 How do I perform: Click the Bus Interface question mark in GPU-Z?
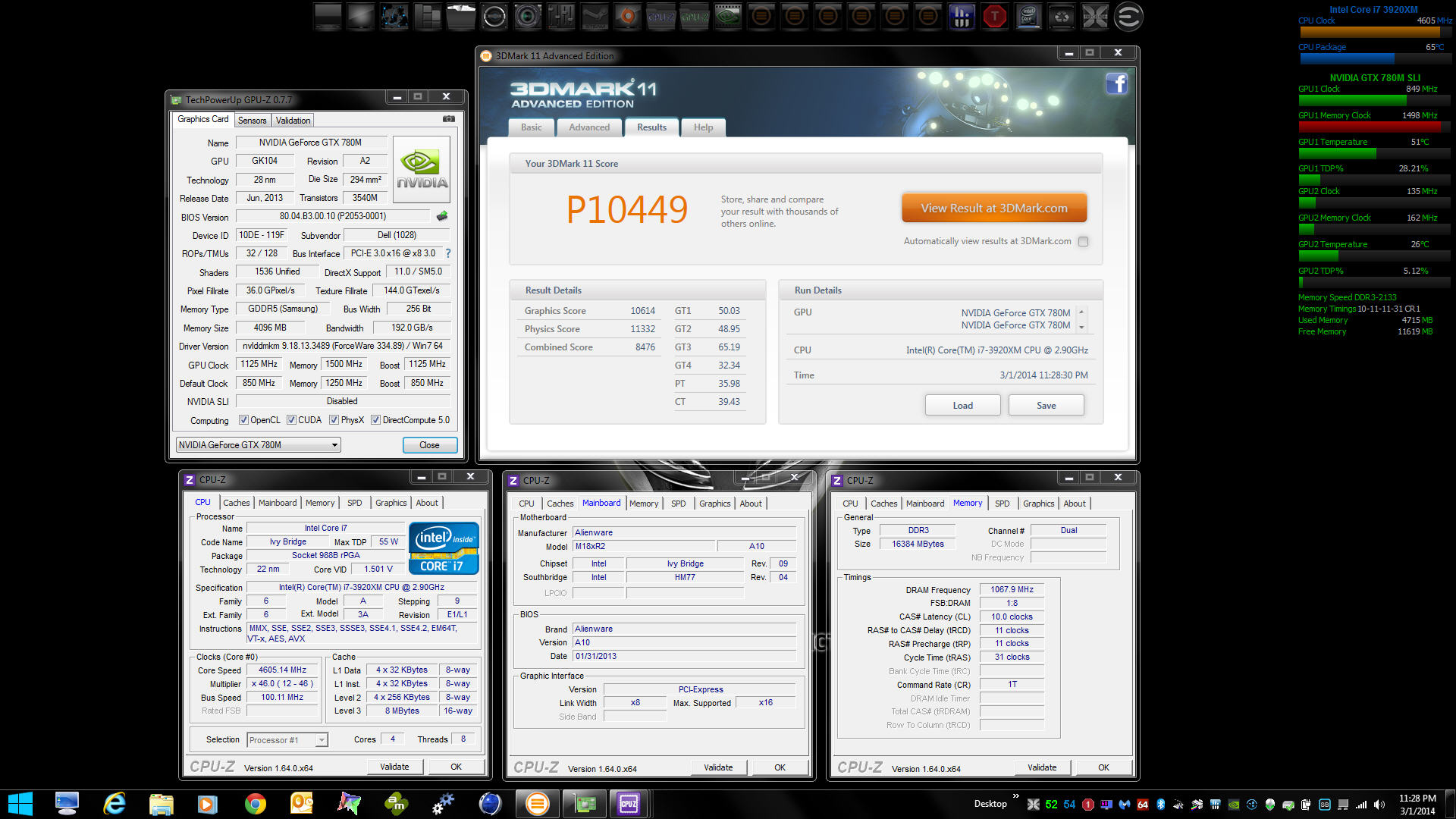447,253
